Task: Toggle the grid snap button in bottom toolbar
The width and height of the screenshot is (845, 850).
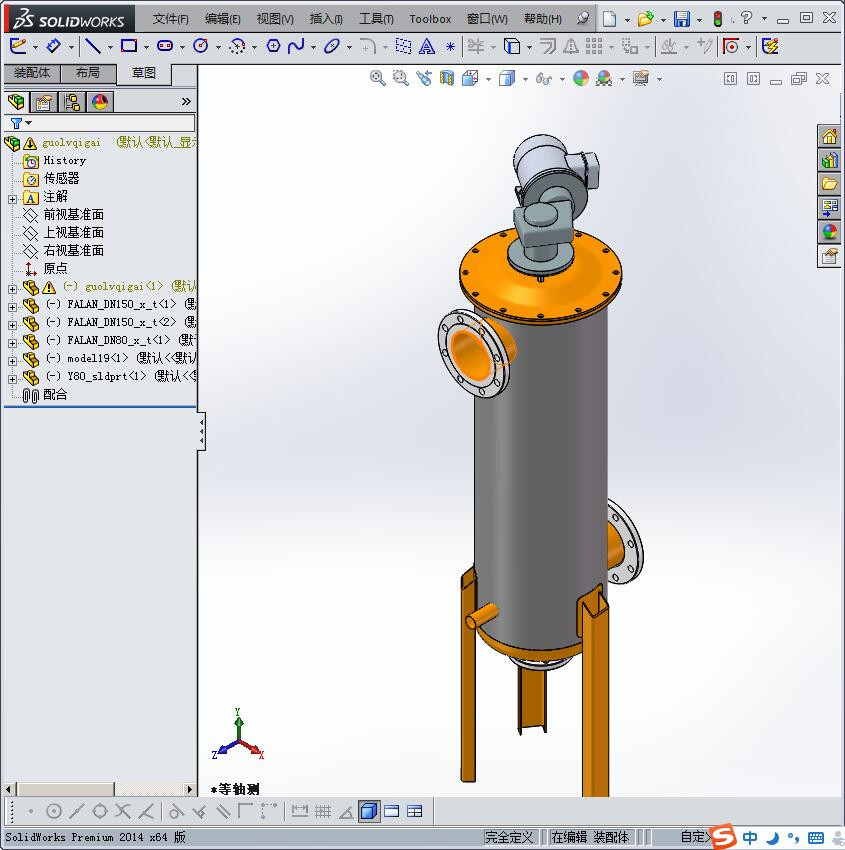Action: [322, 811]
